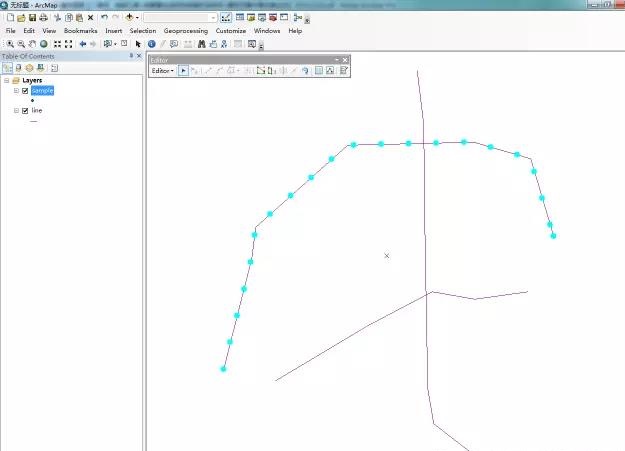Screen dimensions: 625x451
Task: Select the sample layer name
Action: click(42, 91)
